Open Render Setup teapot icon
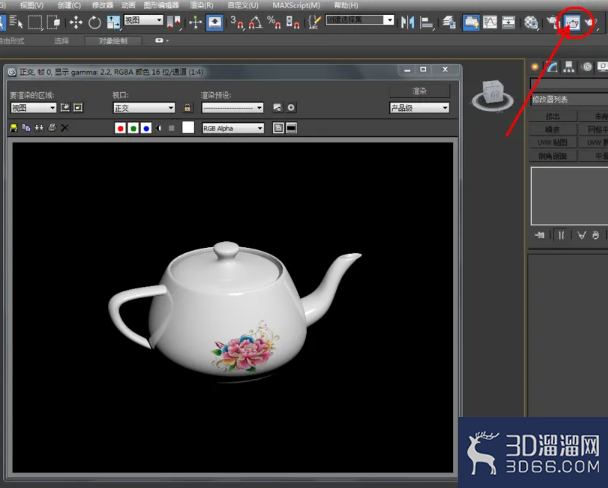This screenshot has width=608, height=488. click(552, 22)
